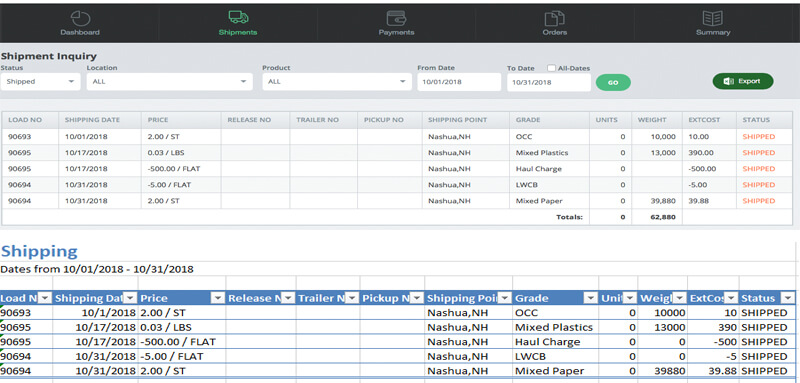Click weight 39,880 in inquiry table
This screenshot has width=800, height=383.
[663, 201]
